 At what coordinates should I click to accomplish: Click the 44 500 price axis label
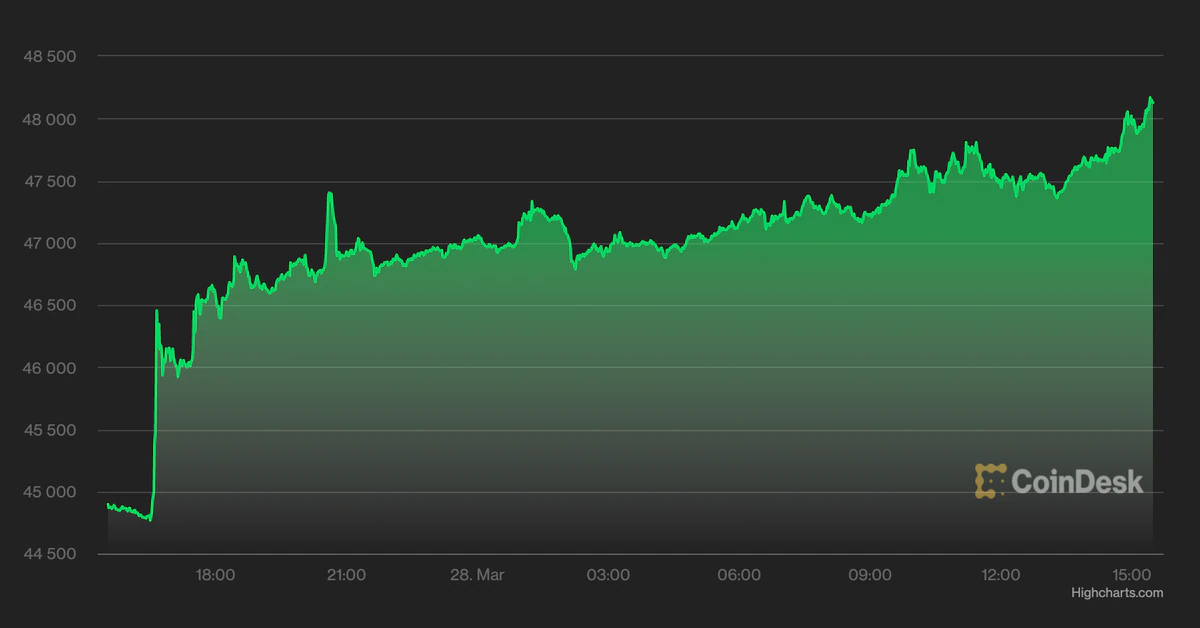50,555
